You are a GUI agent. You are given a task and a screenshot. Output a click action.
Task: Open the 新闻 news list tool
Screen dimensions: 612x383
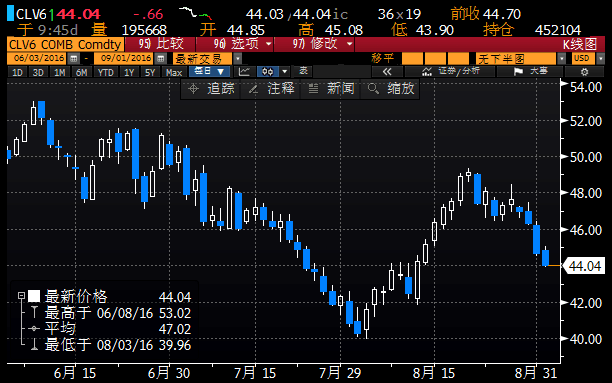pos(331,89)
